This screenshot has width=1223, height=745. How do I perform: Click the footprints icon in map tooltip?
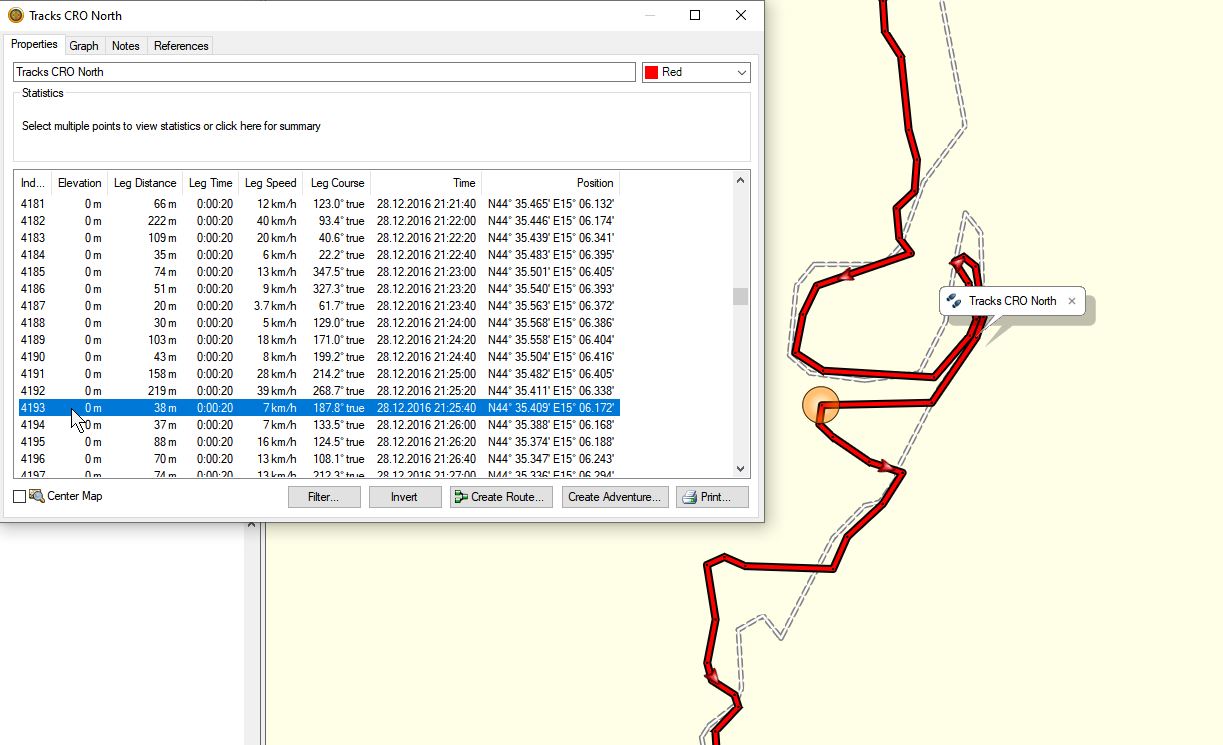954,301
